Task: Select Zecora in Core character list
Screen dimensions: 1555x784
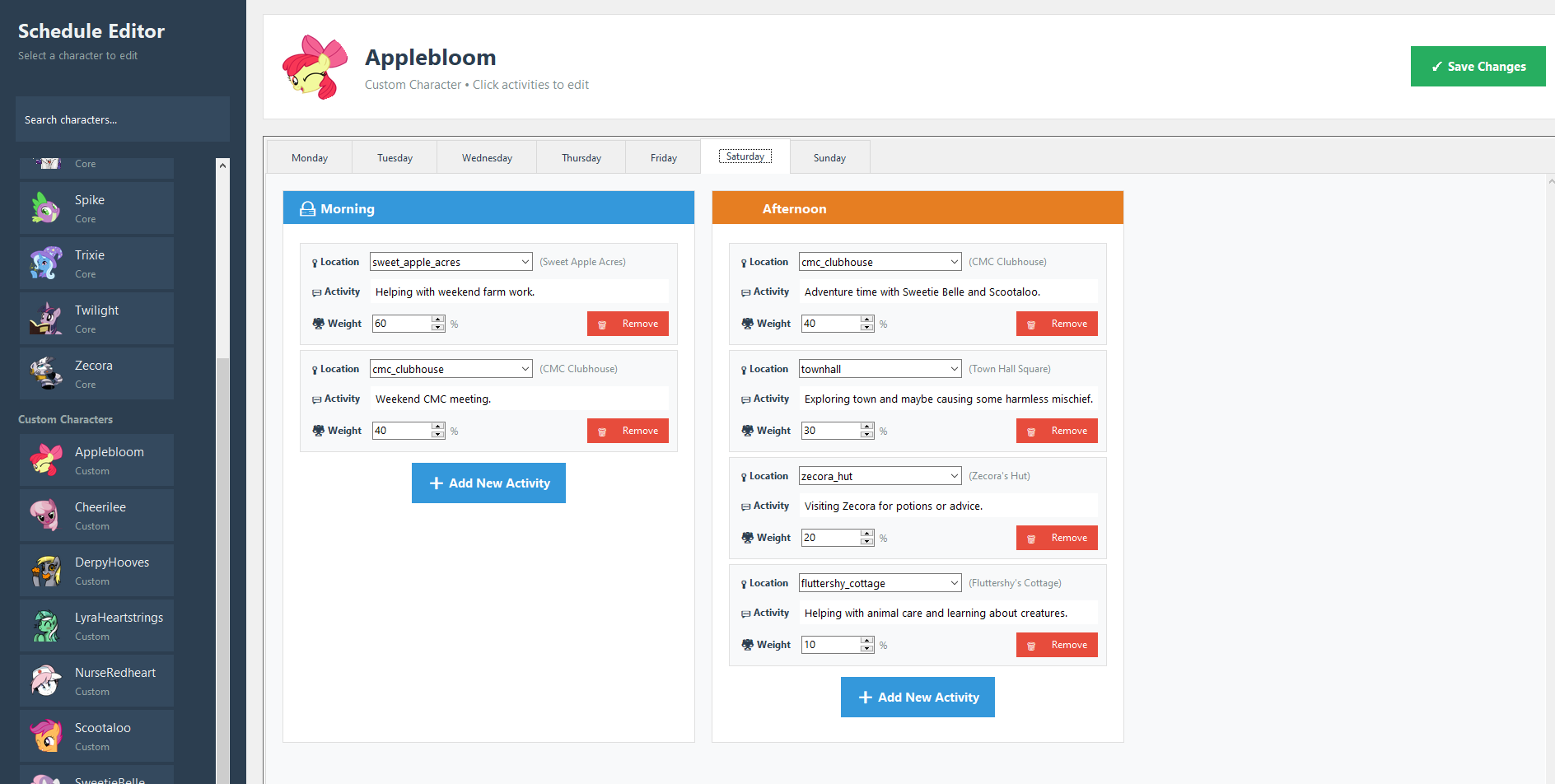Action: pyautogui.click(x=96, y=373)
